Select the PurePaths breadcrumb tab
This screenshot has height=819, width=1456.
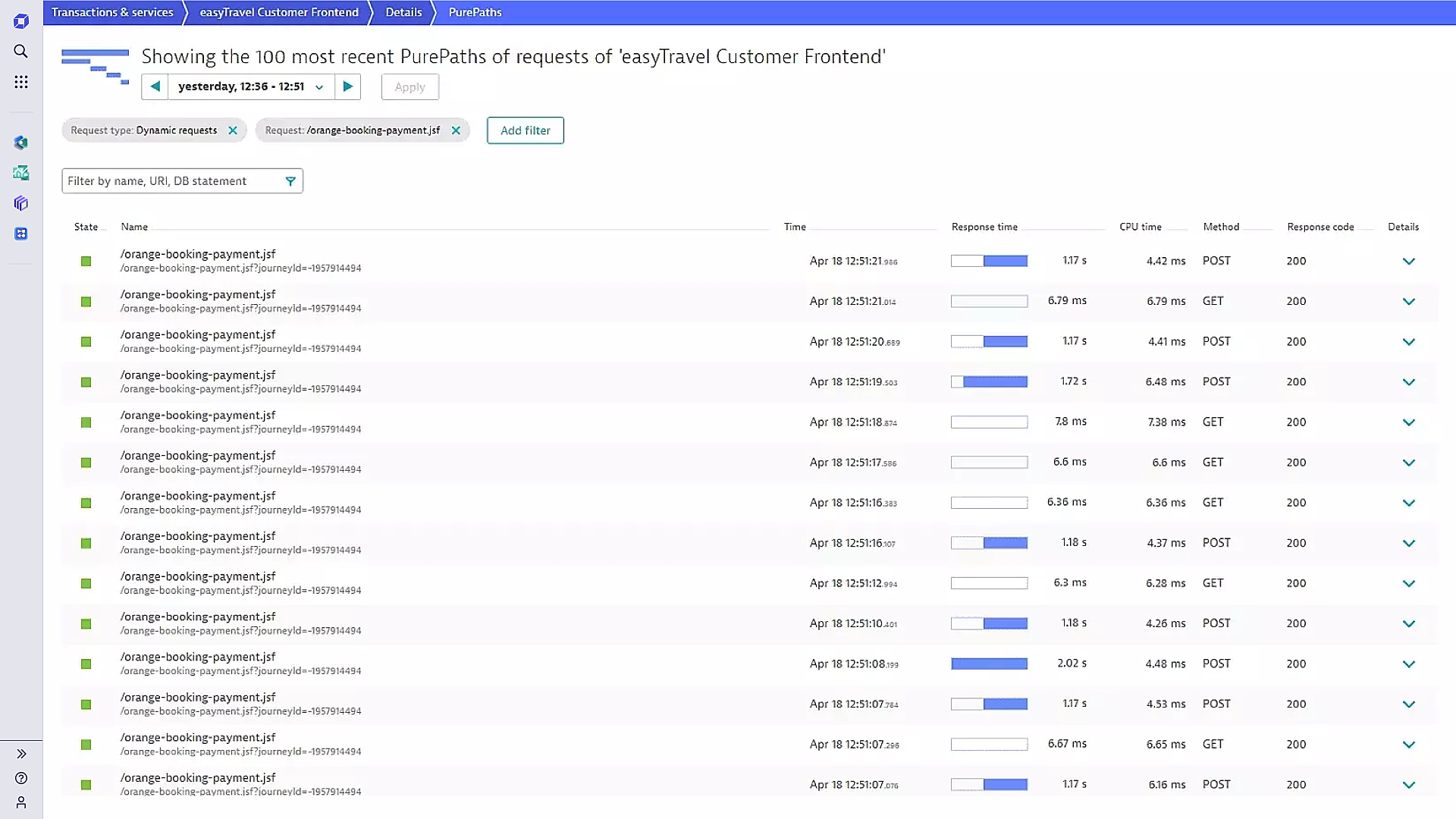(475, 12)
